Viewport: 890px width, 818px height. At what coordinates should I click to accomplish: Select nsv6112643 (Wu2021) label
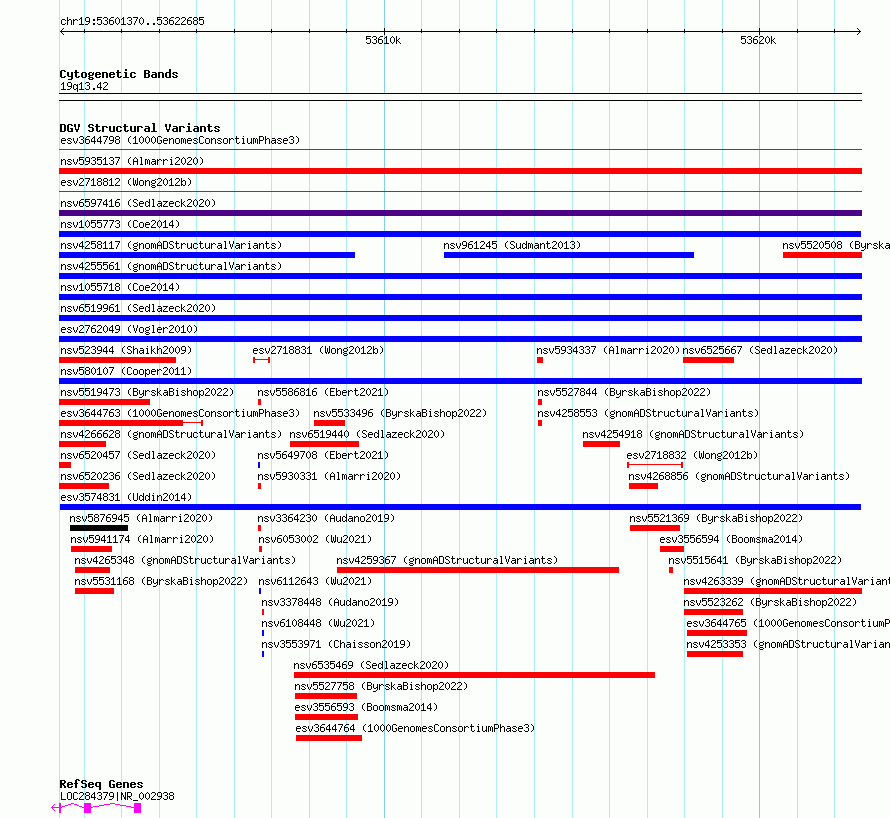coord(315,581)
